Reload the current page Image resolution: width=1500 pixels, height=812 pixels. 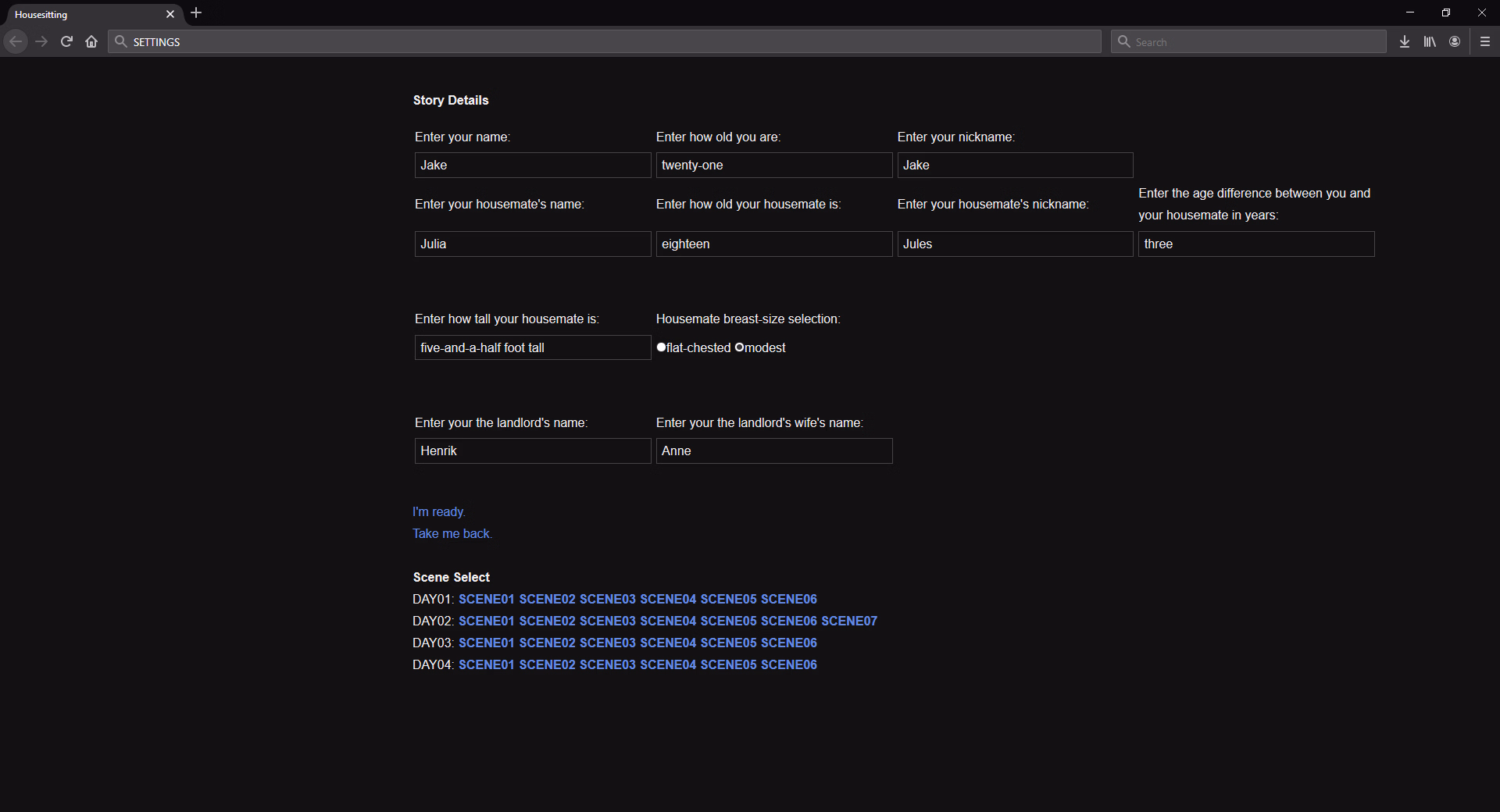[x=66, y=41]
